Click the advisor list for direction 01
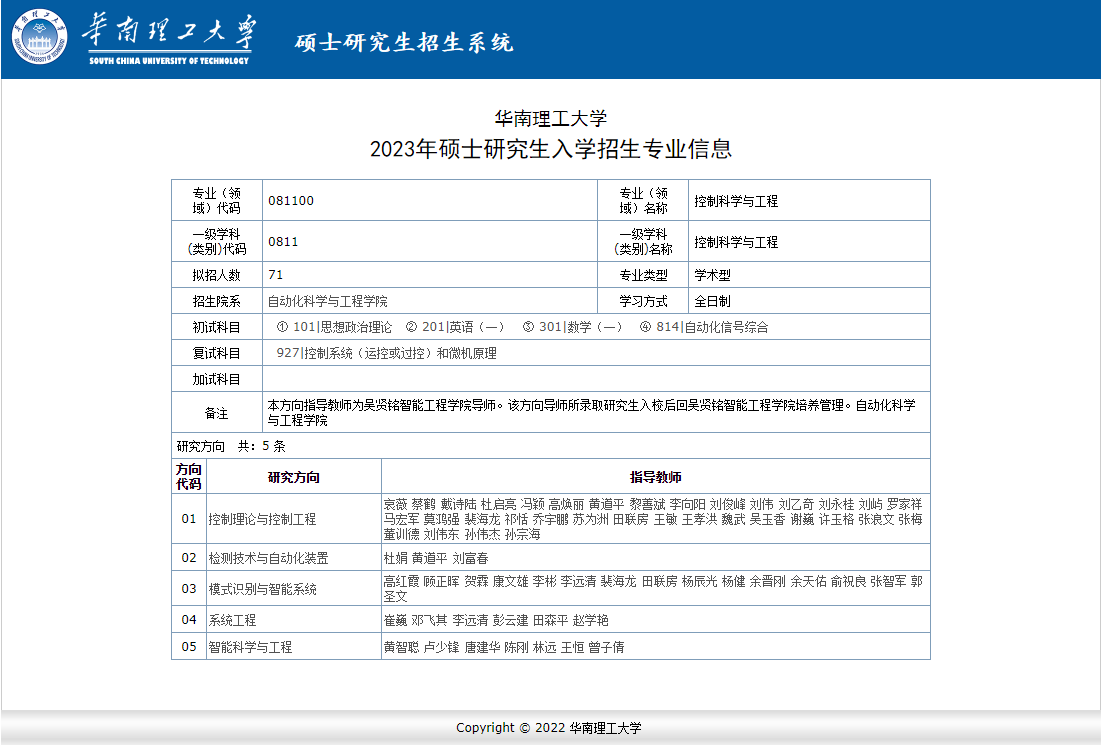This screenshot has height=745, width=1102. (x=653, y=519)
